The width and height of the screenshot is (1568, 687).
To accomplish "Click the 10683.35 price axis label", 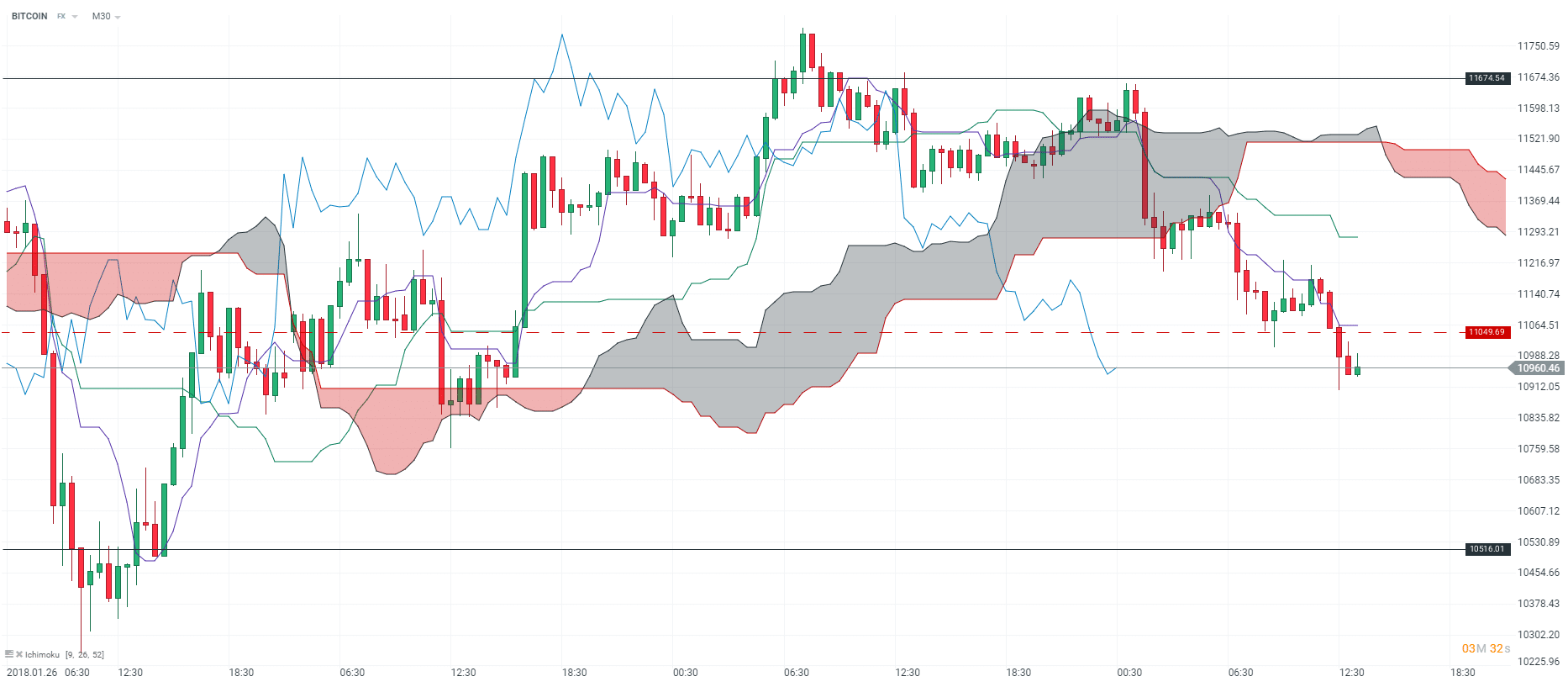I will (x=1538, y=480).
